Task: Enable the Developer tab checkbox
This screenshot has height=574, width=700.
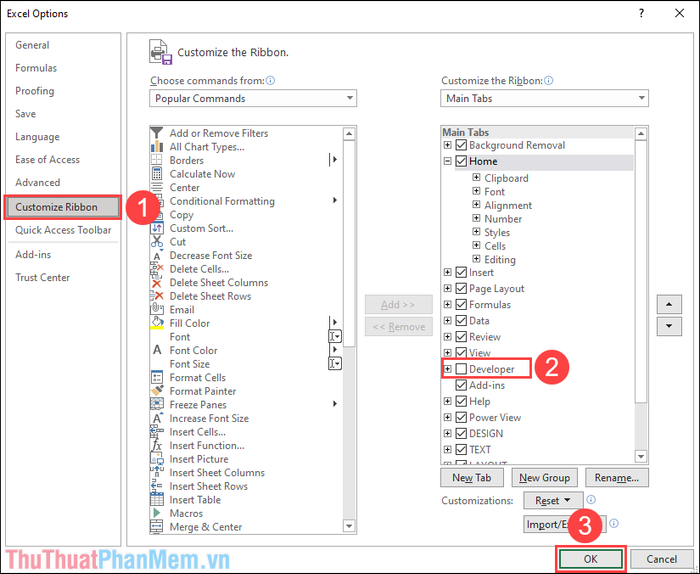Action: pyautogui.click(x=462, y=369)
